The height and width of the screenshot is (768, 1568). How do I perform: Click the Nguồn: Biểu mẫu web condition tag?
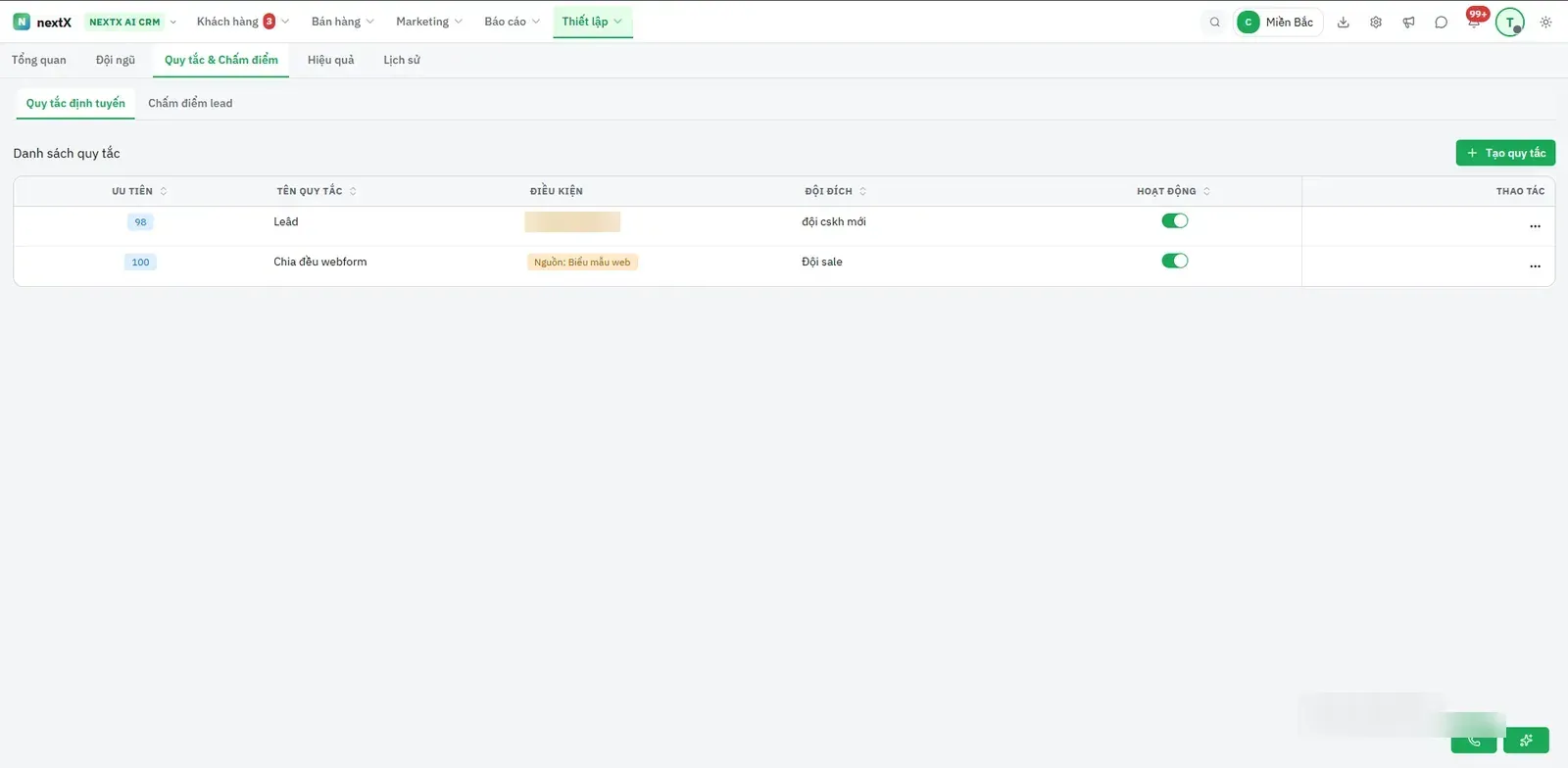(x=582, y=263)
